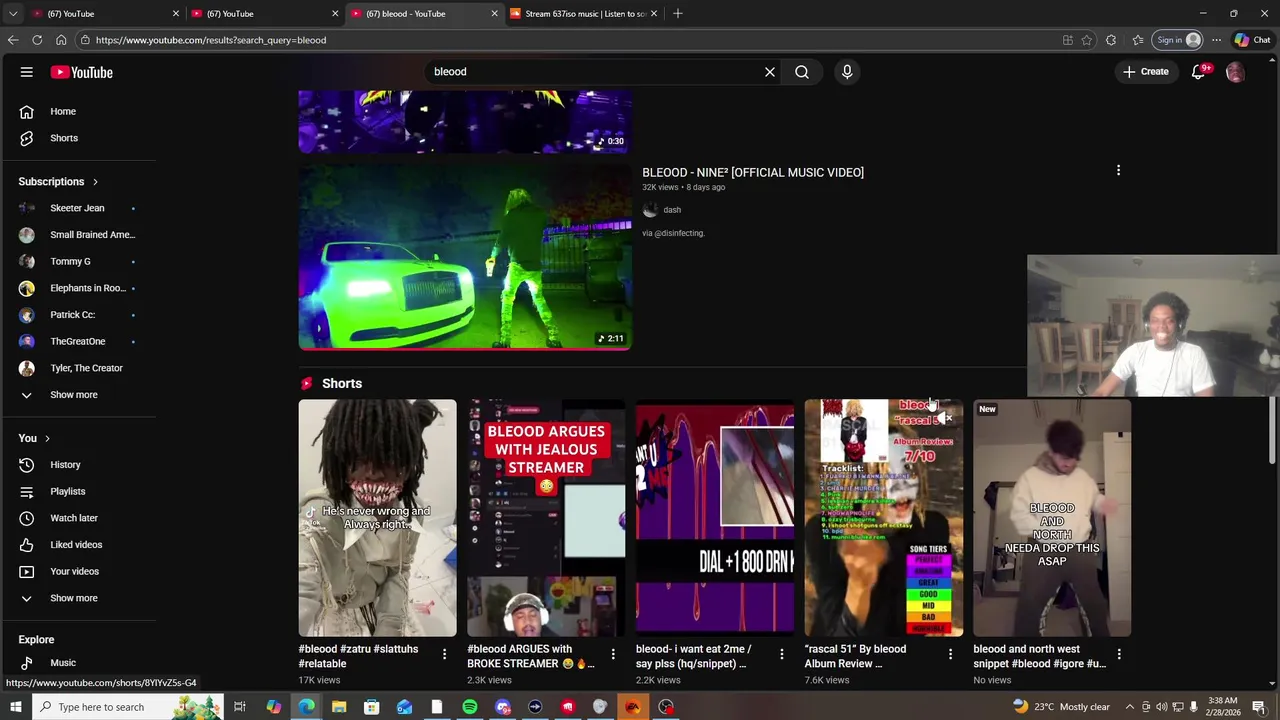Switch to the Stream 637iso music tab
The image size is (1280, 720).
pos(584,14)
